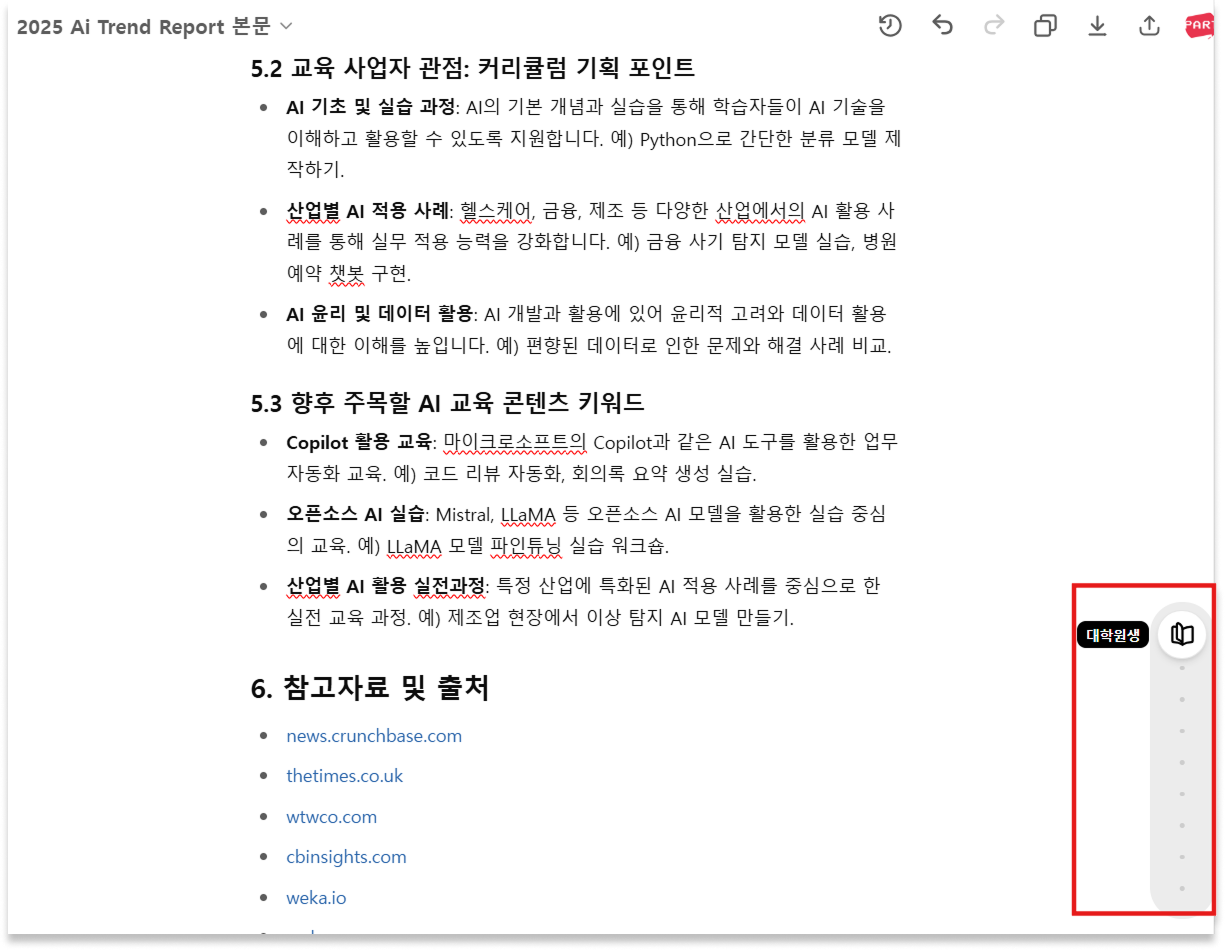Click the underlined word 마이크로소프트의

tap(515, 442)
